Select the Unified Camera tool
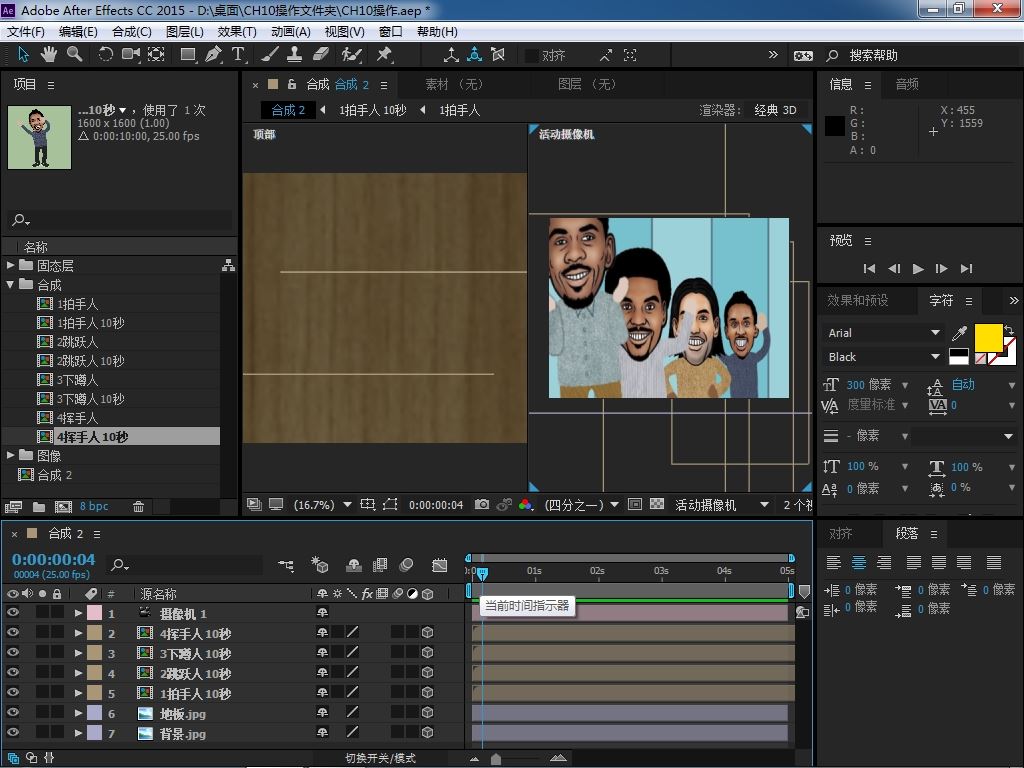 (131, 55)
